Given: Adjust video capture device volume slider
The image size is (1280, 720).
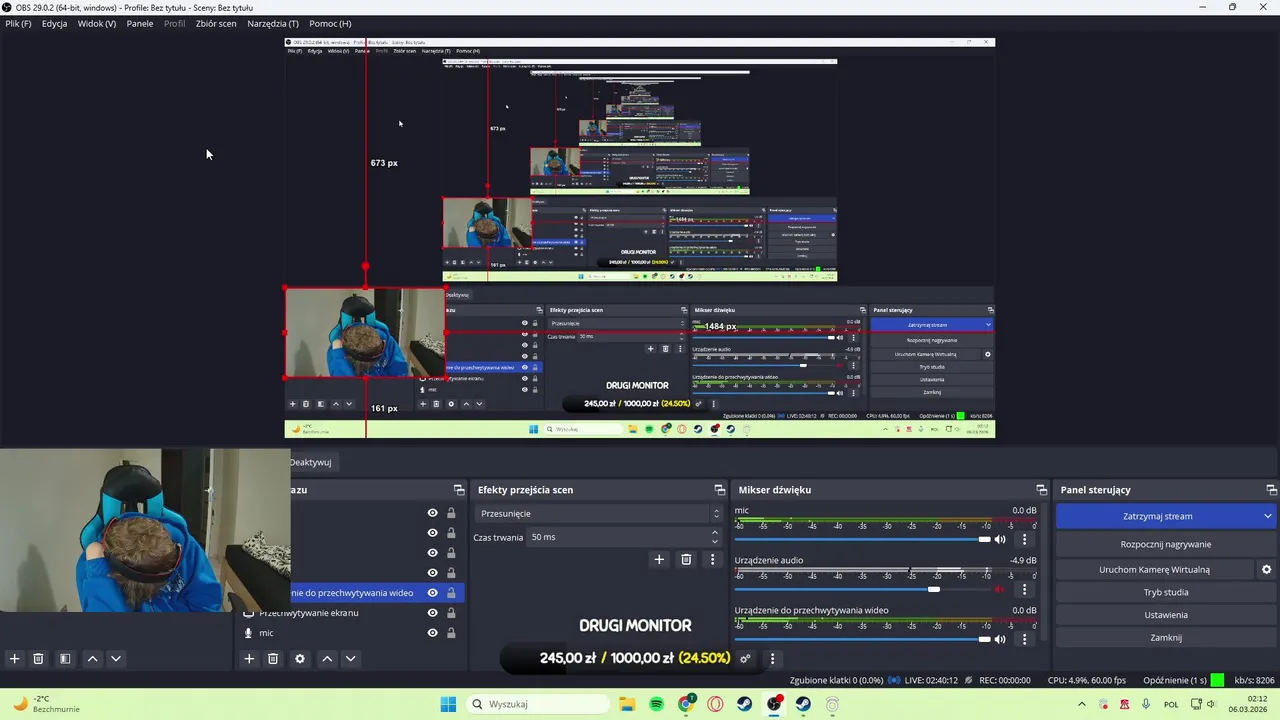Looking at the screenshot, I should coord(863,639).
